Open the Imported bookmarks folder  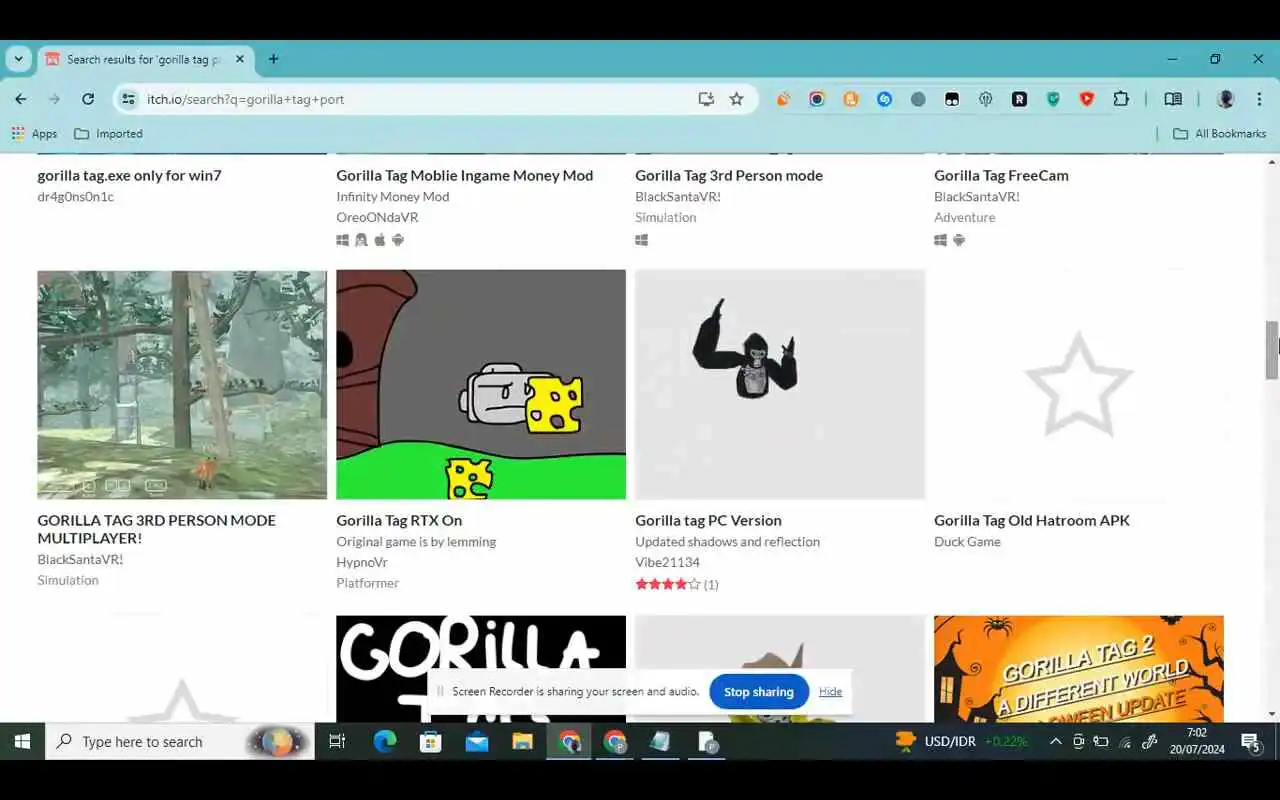pyautogui.click(x=108, y=133)
